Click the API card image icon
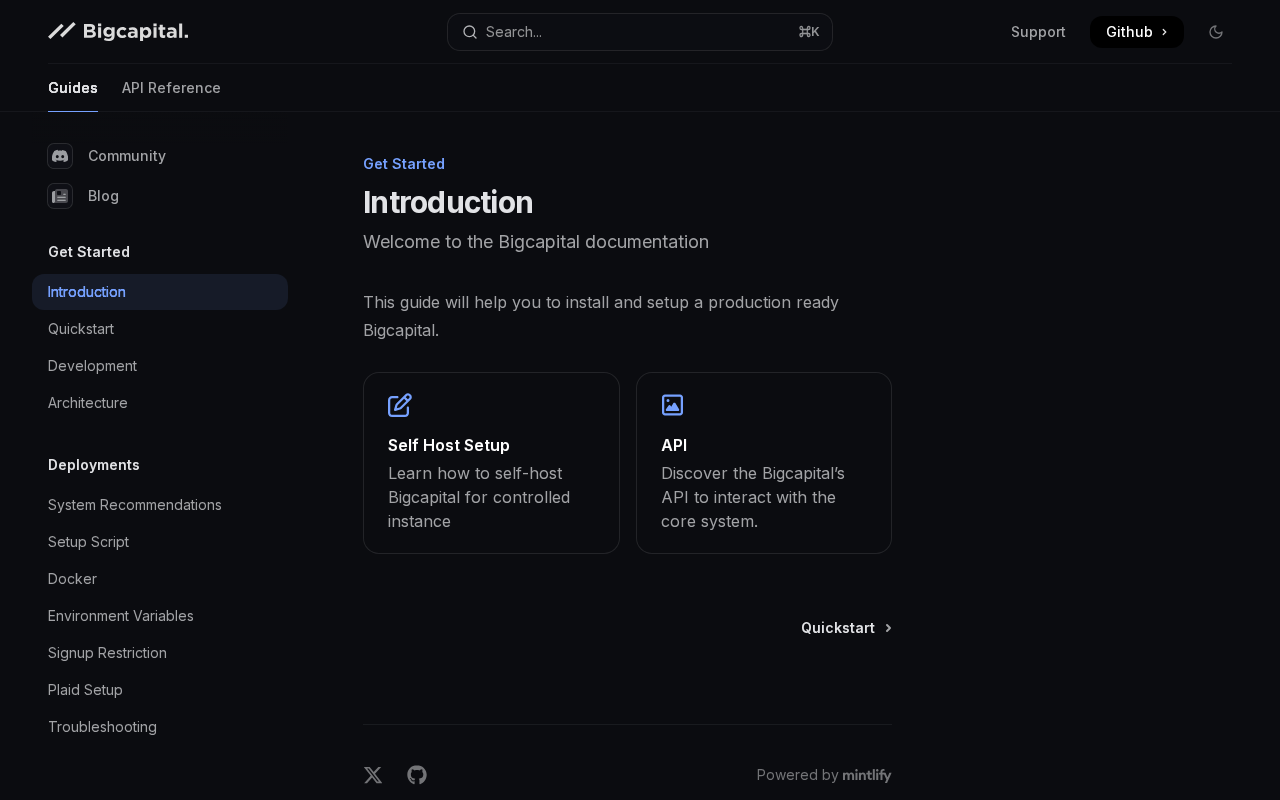The image size is (1280, 800). (x=673, y=405)
